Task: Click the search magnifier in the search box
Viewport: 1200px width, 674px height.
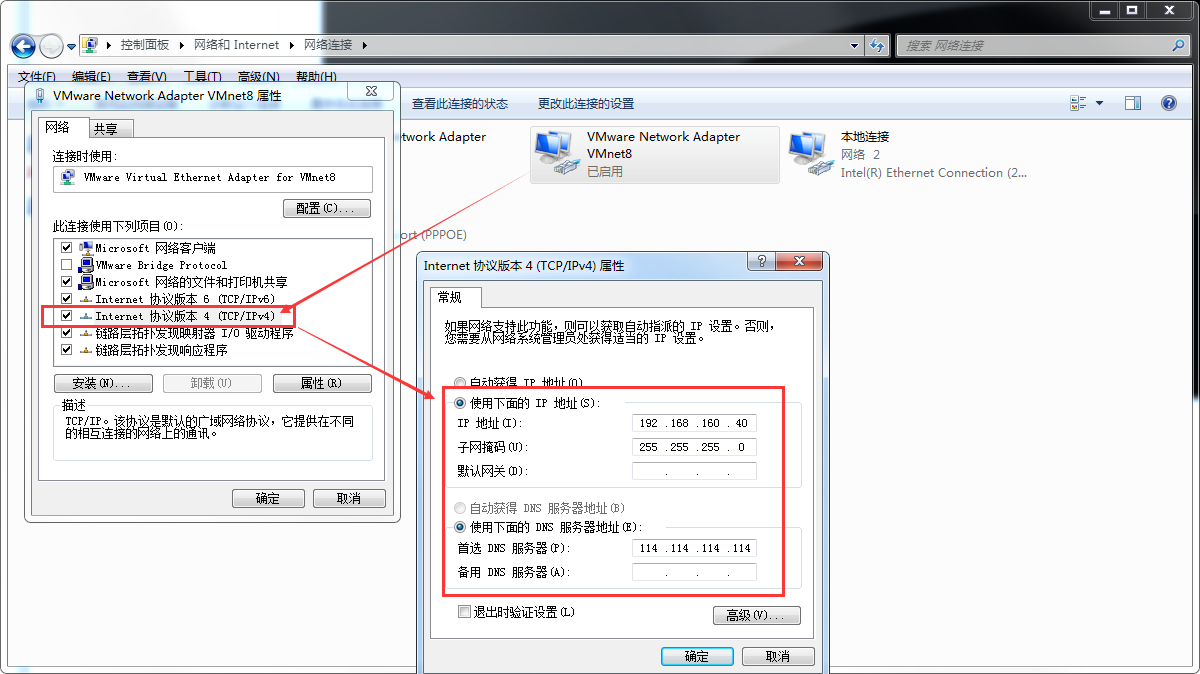Action: [x=1178, y=46]
